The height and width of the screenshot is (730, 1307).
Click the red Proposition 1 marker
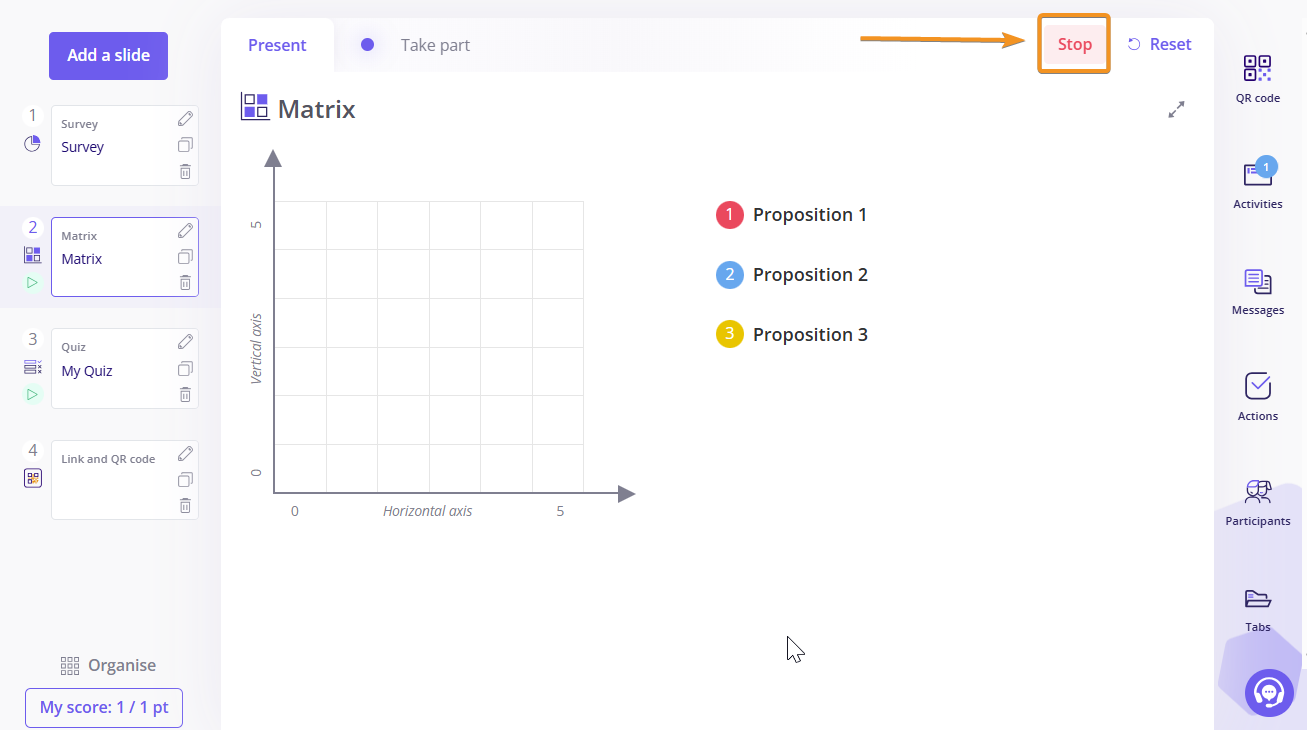pos(730,215)
